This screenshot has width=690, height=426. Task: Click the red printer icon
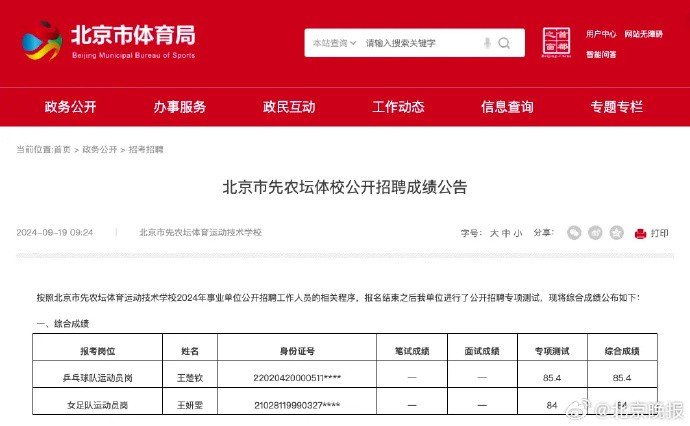(640, 233)
